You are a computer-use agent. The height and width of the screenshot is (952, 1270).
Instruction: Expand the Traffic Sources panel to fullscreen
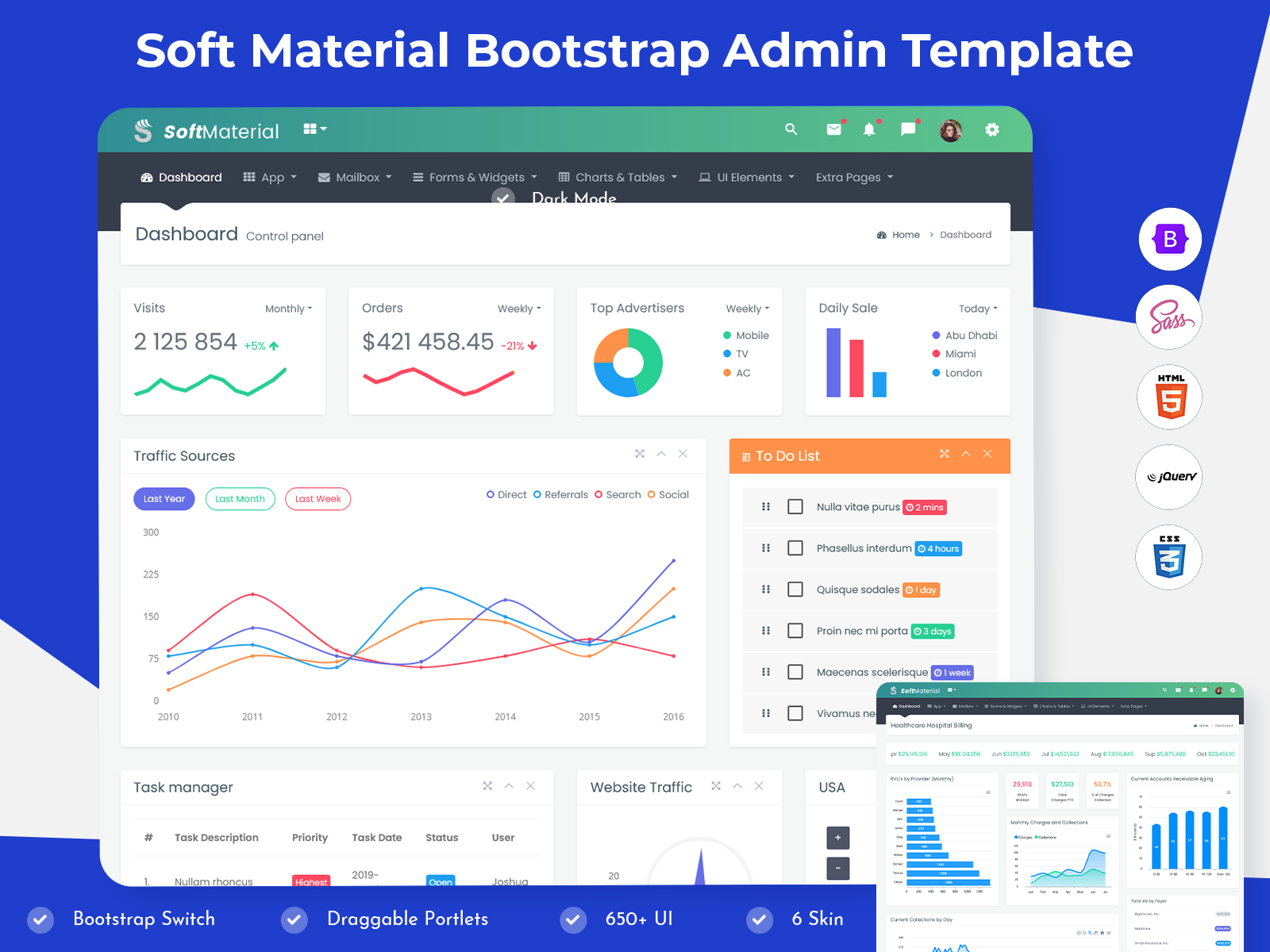640,454
